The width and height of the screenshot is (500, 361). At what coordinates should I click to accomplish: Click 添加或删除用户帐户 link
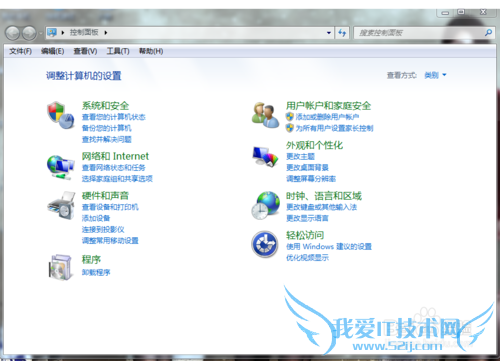327,117
